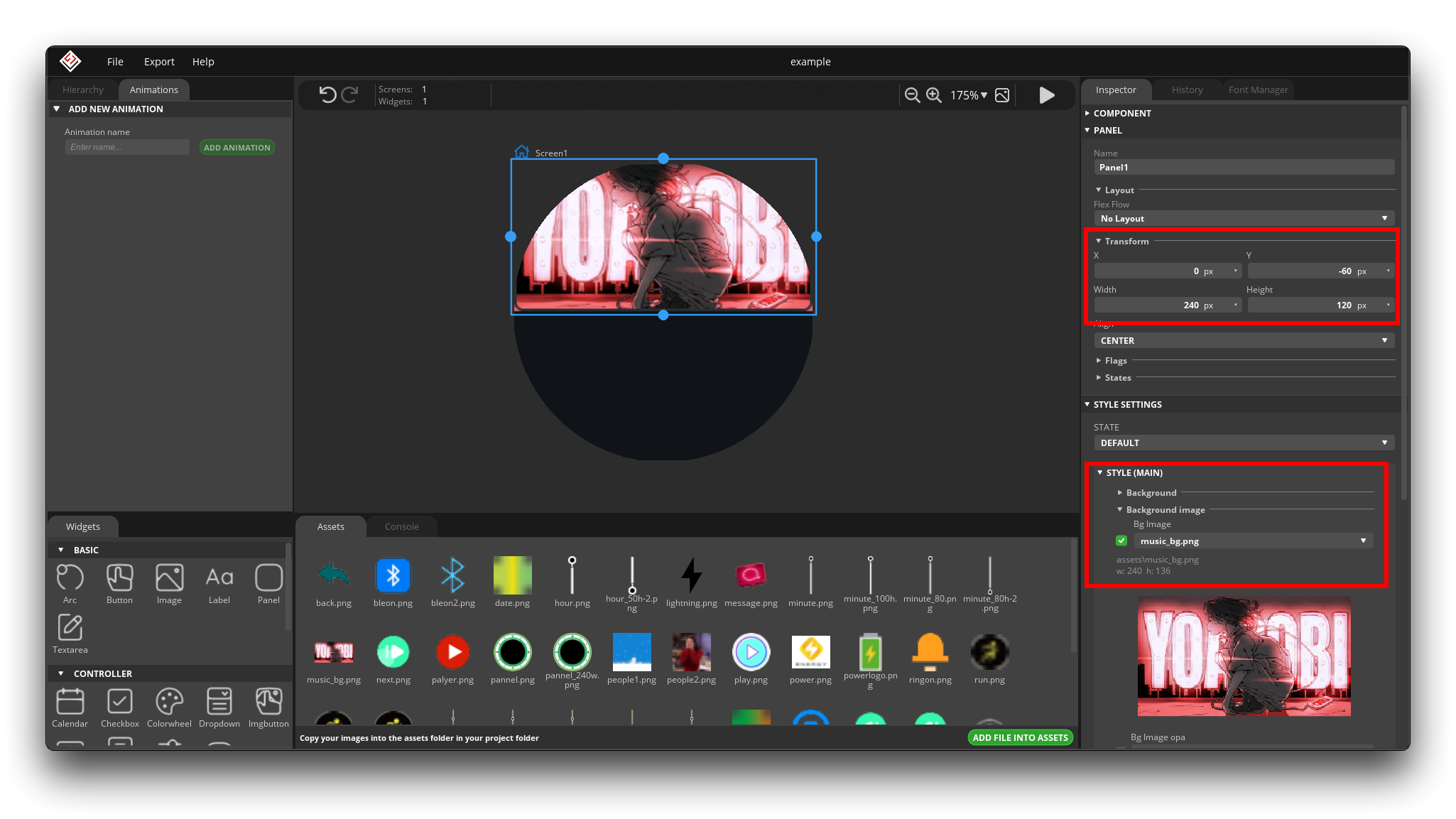Screen dimensions: 1456x819
Task: Start the simulator play button
Action: (1047, 95)
